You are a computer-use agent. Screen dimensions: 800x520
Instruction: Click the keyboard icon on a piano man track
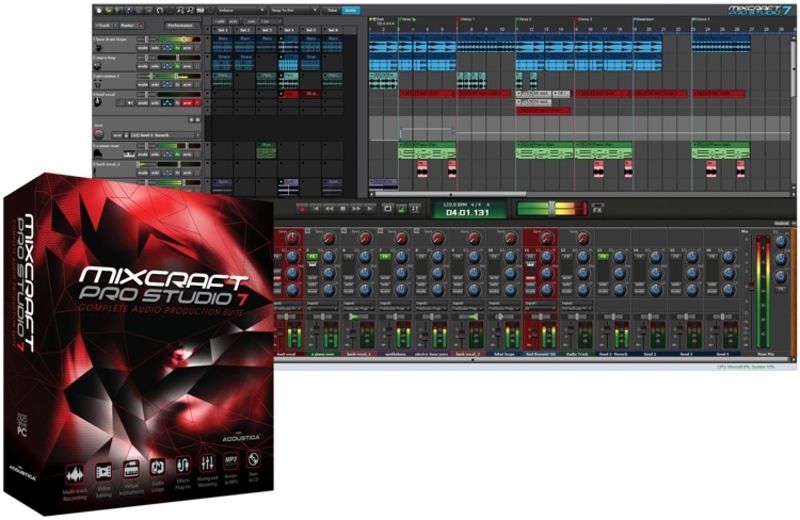(129, 154)
